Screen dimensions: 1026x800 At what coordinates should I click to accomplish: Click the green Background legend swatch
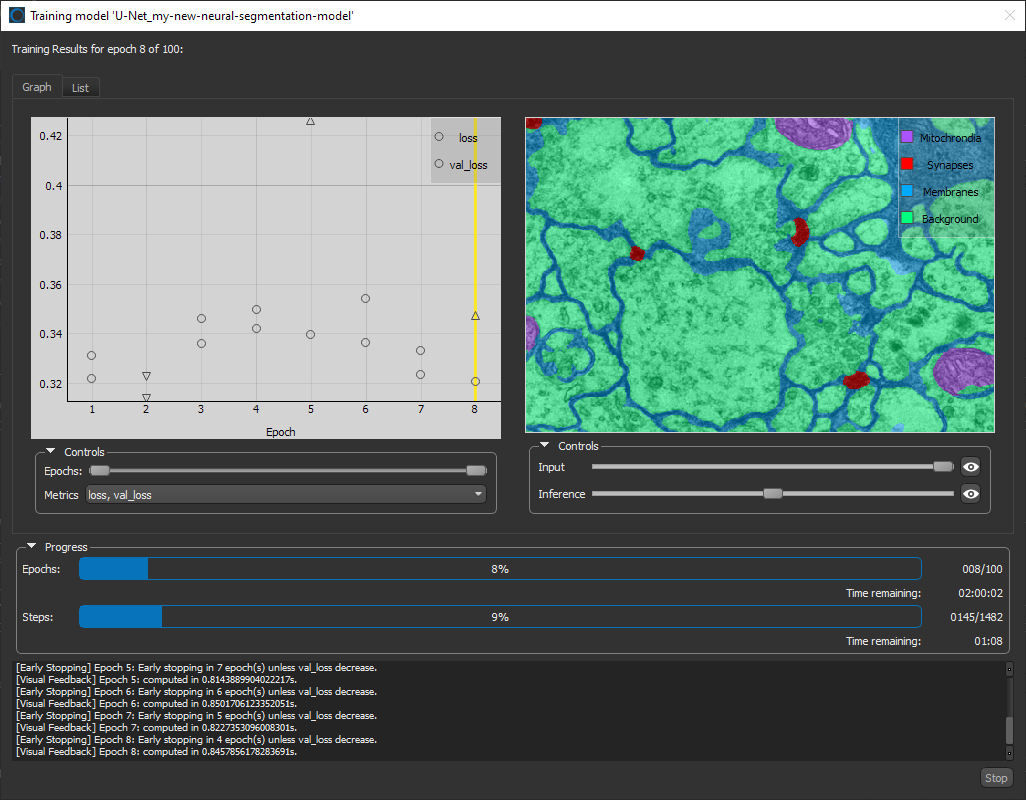907,218
